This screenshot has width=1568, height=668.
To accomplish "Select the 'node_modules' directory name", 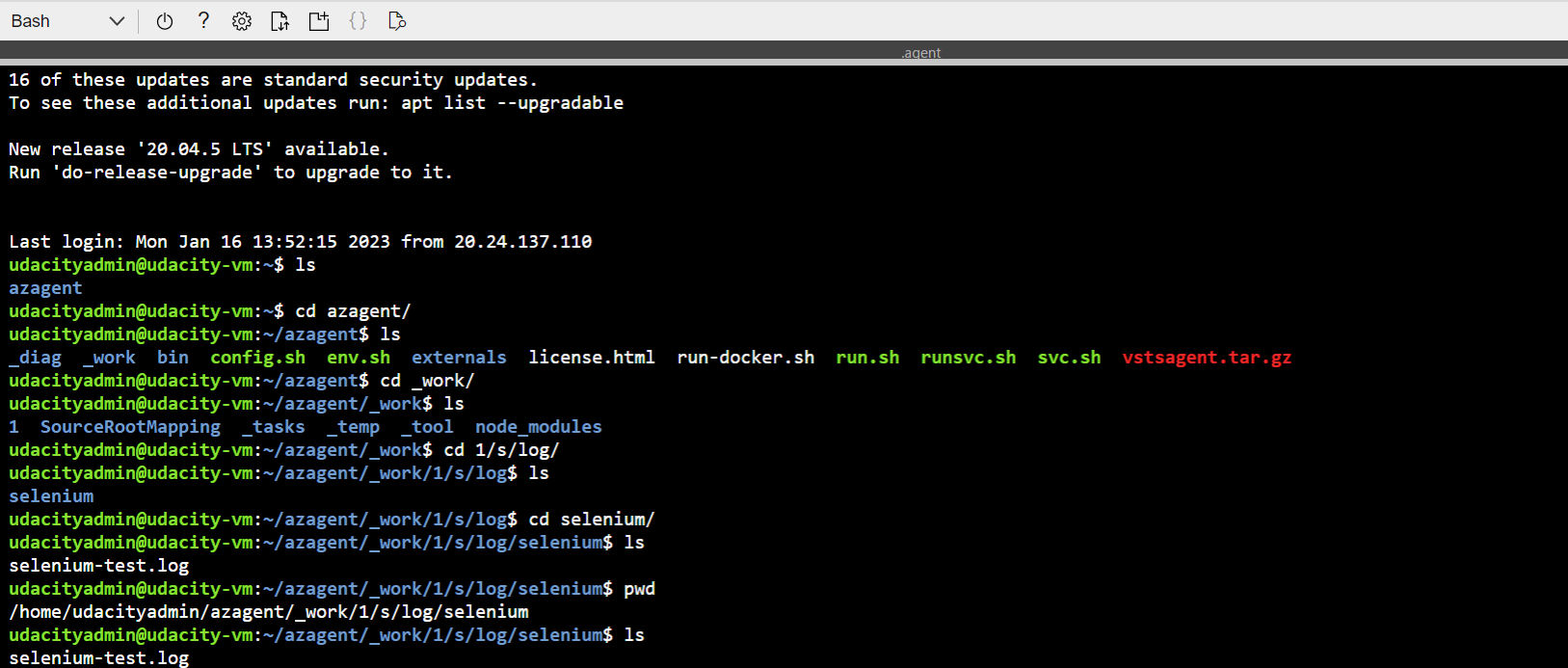I will pyautogui.click(x=538, y=427).
